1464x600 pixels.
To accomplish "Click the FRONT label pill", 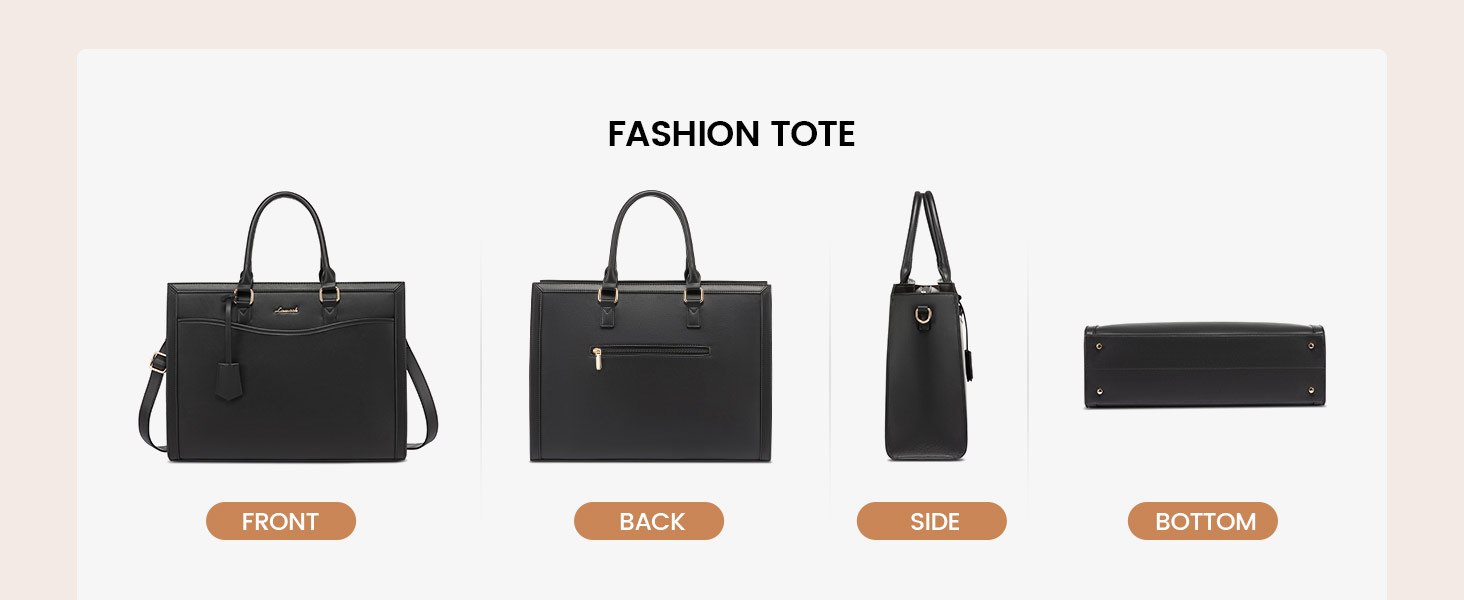I will coord(281,521).
